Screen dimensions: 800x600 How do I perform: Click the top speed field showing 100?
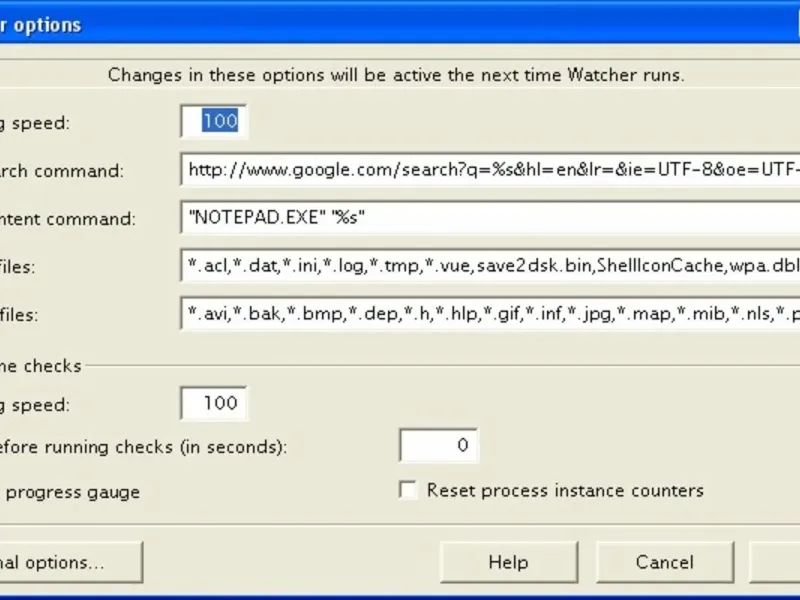(x=214, y=121)
